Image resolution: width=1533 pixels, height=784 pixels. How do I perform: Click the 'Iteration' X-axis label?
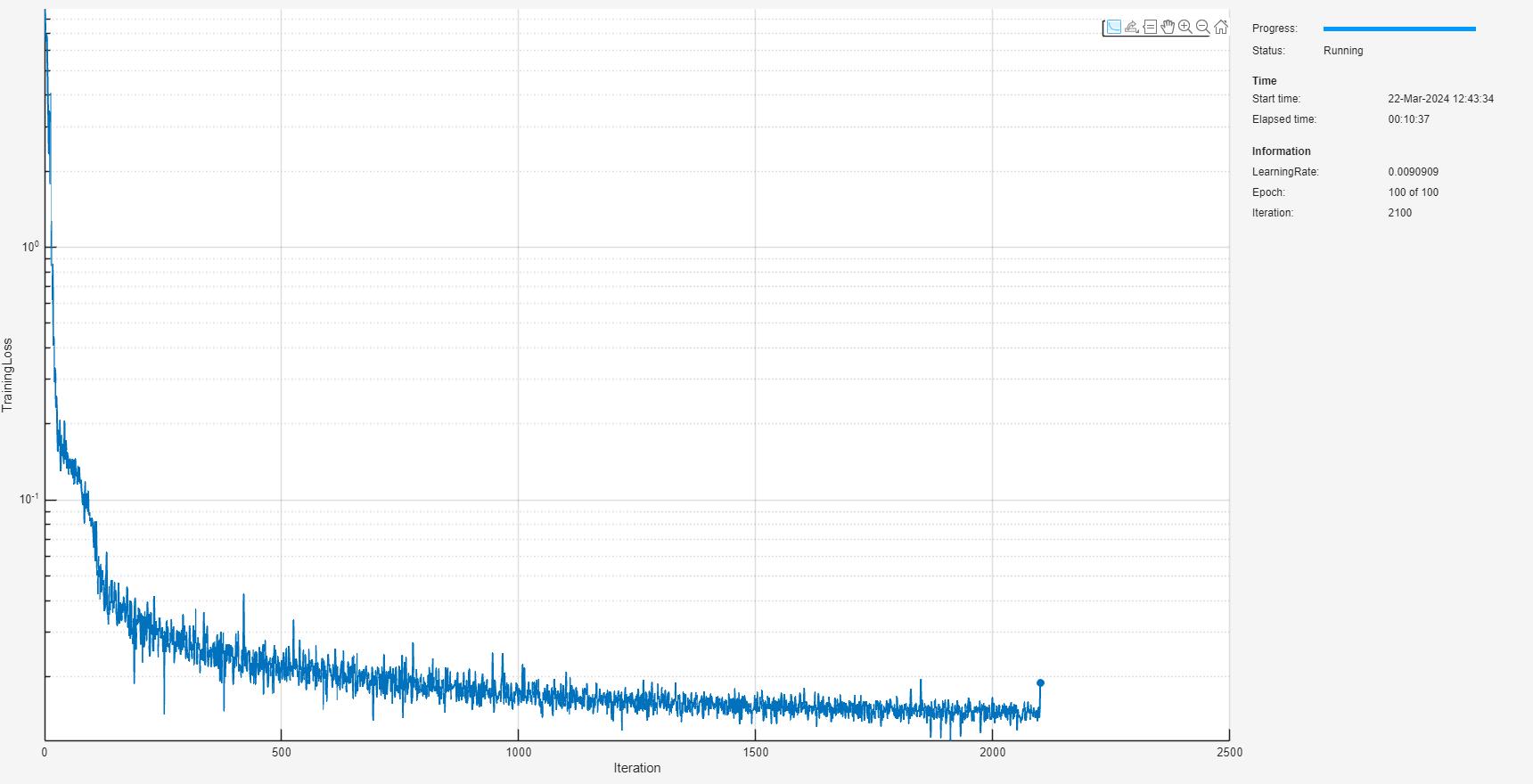point(637,768)
